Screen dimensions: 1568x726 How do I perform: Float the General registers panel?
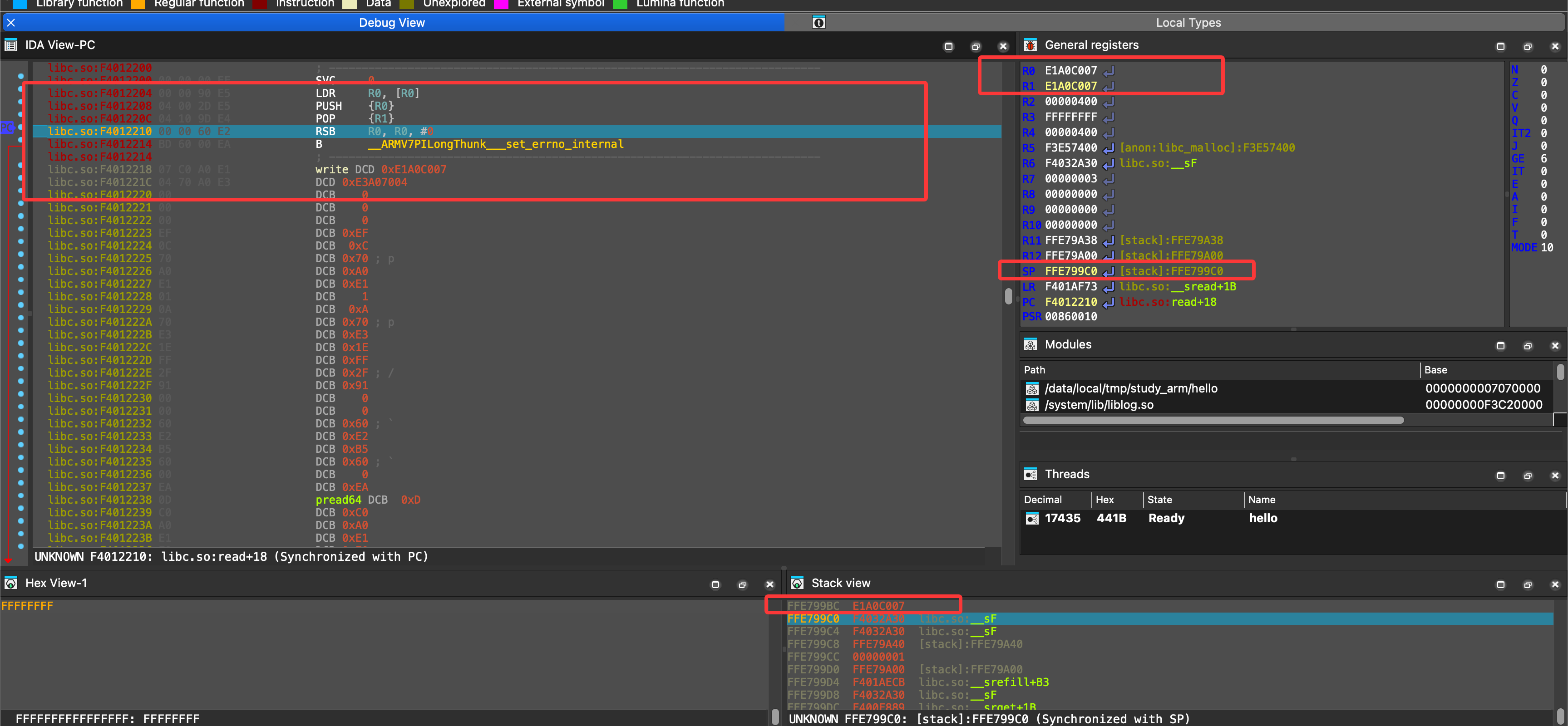1527,46
